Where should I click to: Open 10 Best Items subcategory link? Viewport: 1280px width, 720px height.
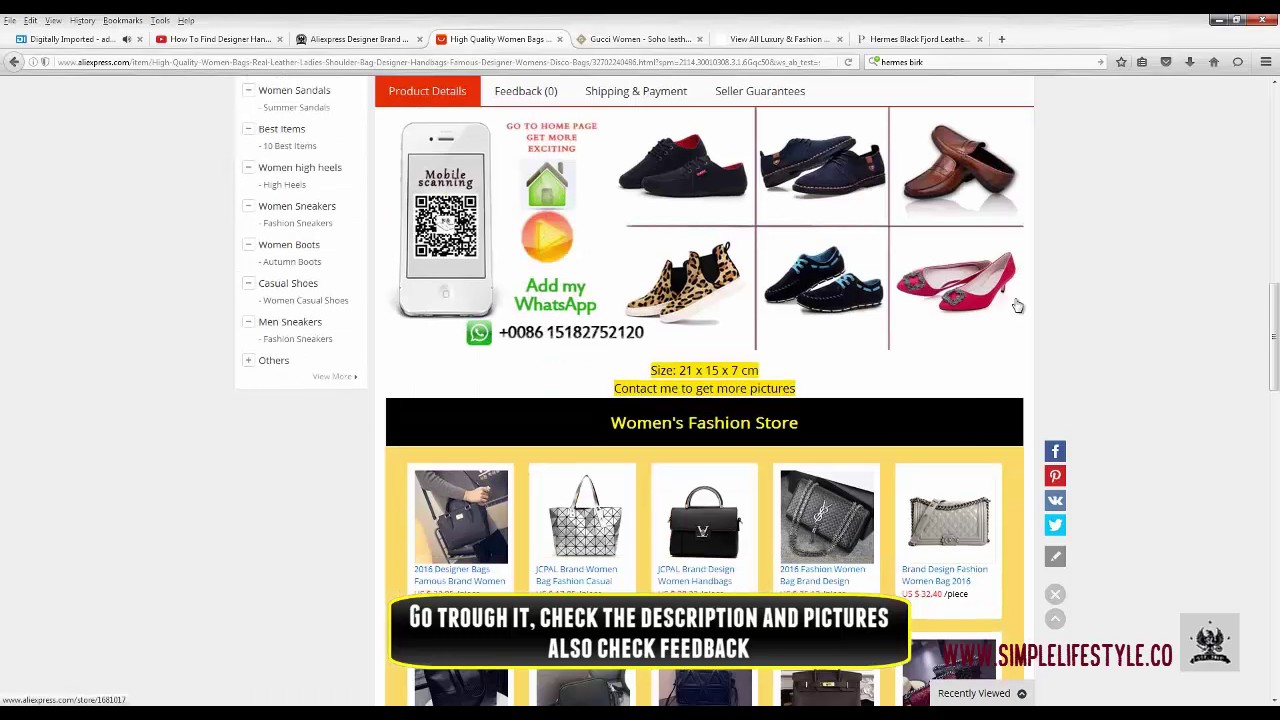coord(289,146)
